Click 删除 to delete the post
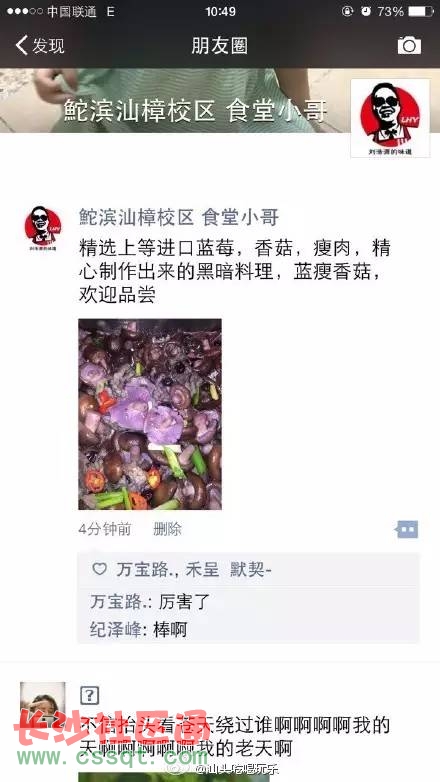 [167, 529]
